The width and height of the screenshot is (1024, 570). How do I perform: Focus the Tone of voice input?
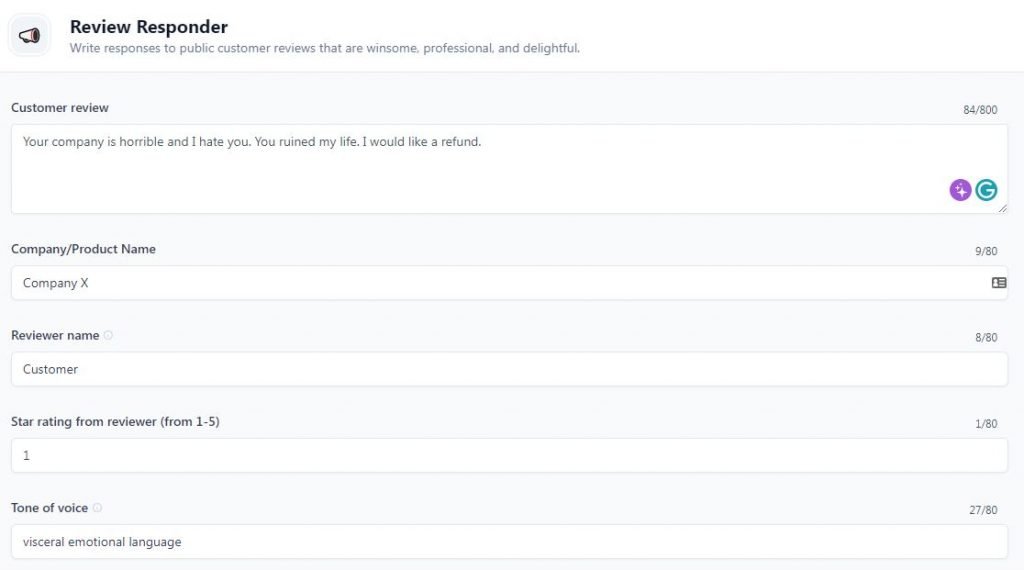coord(509,541)
